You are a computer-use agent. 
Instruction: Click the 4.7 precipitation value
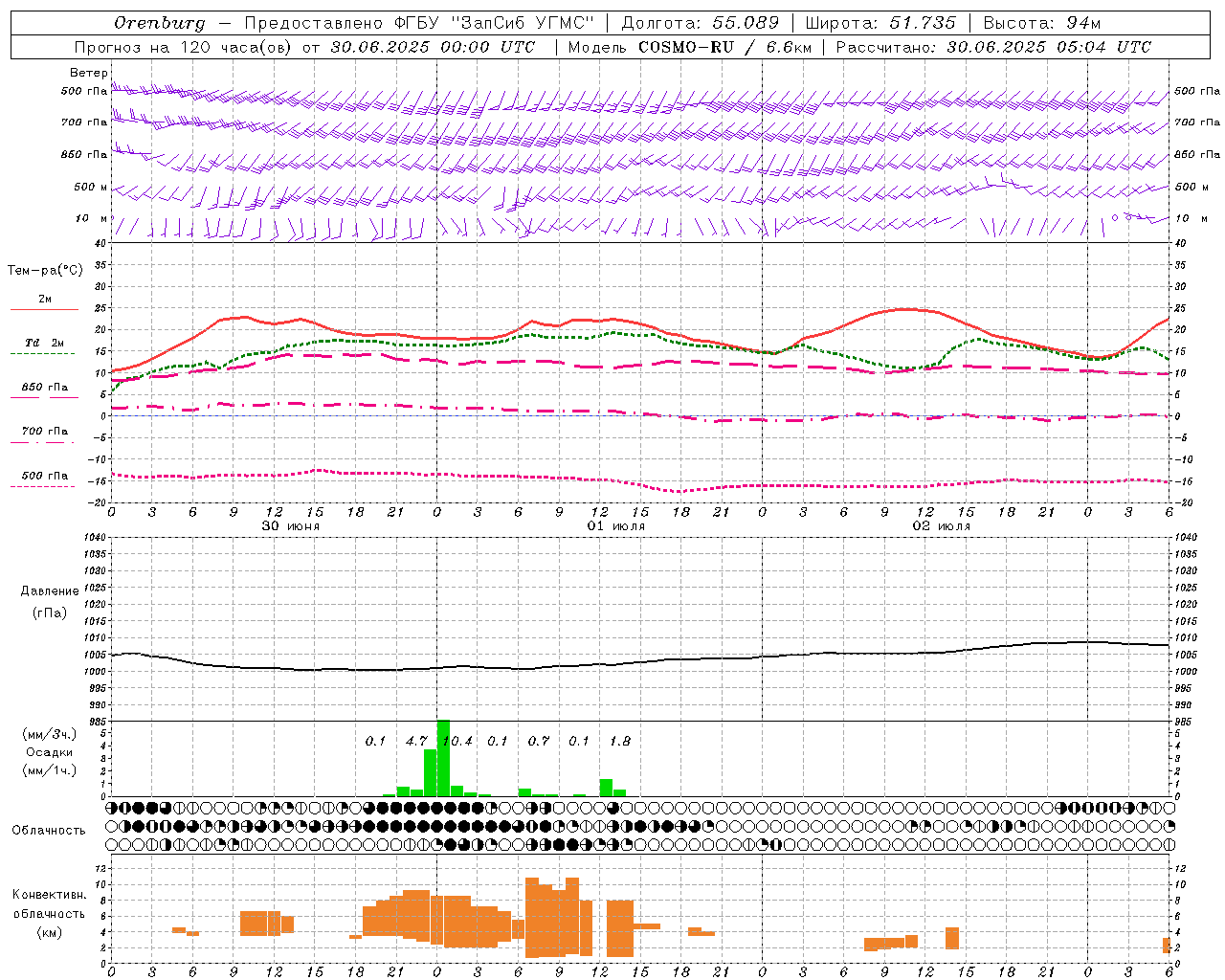(x=416, y=741)
